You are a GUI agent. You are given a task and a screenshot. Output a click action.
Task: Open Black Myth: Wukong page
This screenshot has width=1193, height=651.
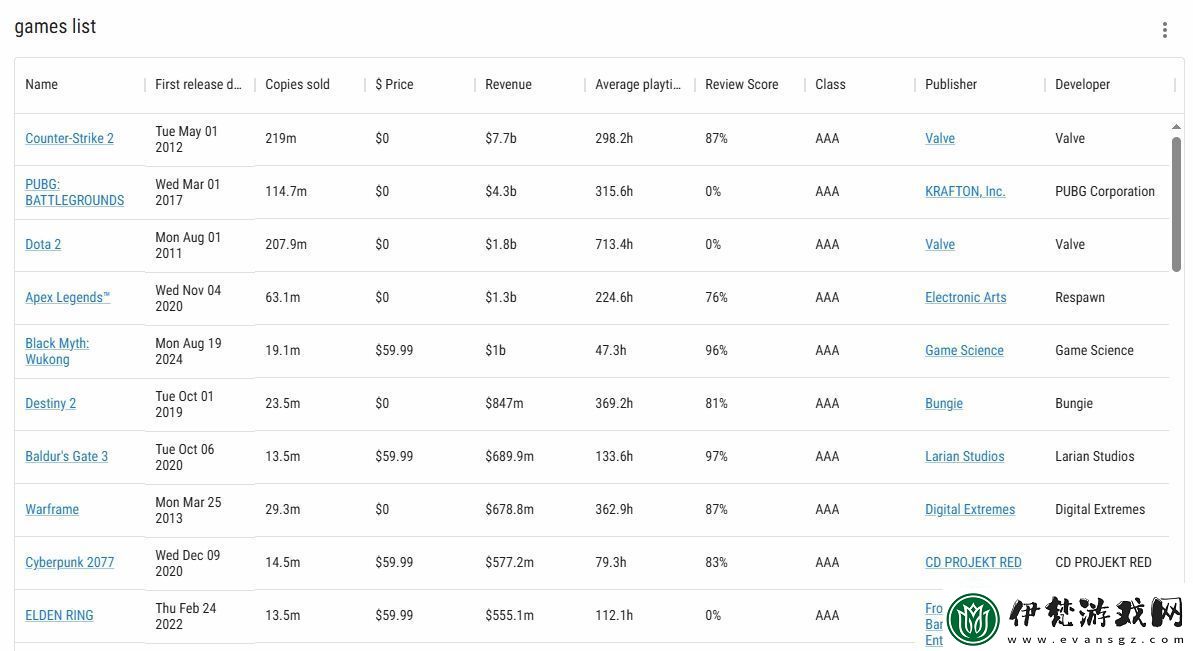pyautogui.click(x=57, y=351)
